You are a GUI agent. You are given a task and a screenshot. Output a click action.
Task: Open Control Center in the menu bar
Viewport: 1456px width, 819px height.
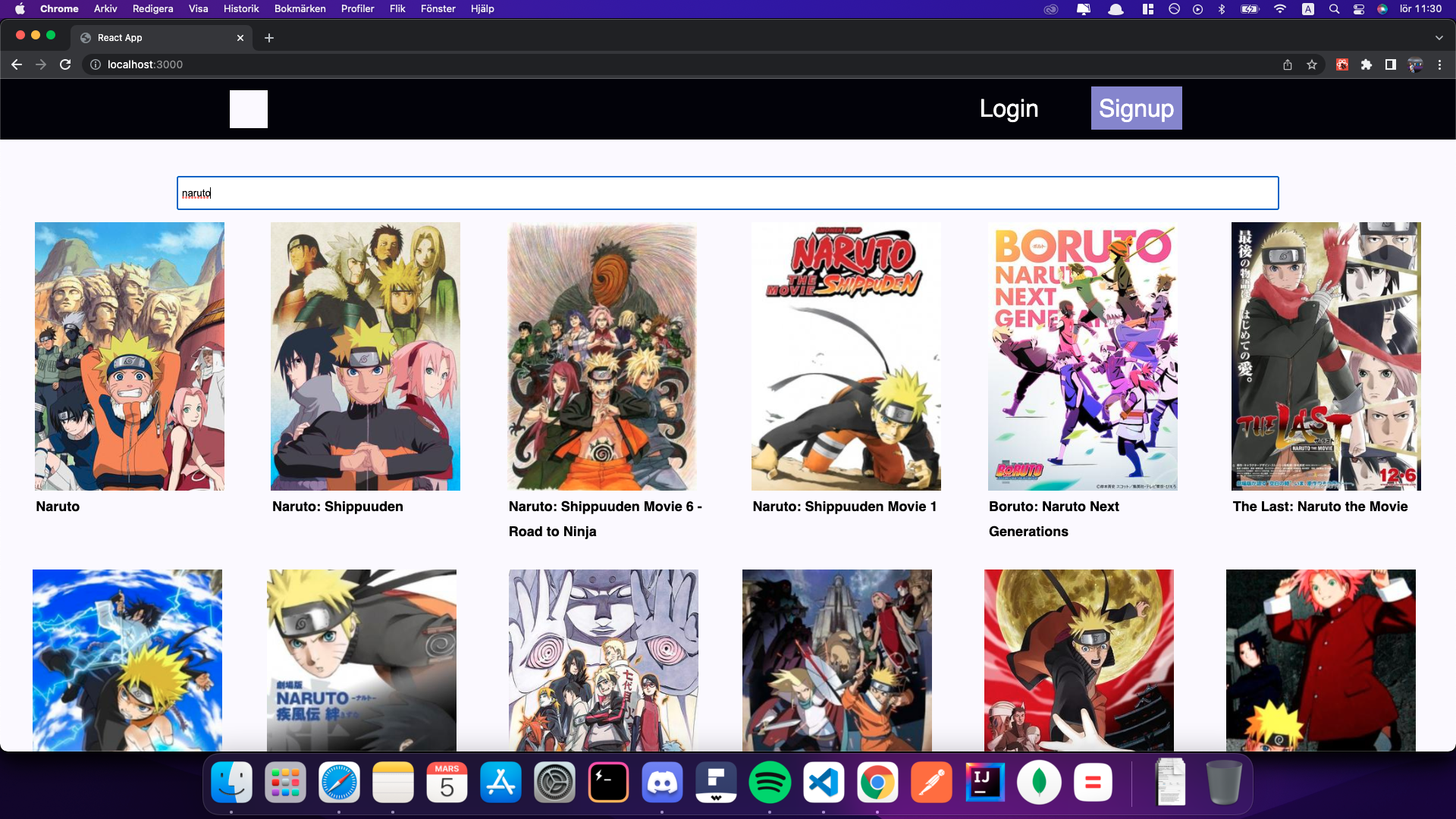[x=1359, y=9]
